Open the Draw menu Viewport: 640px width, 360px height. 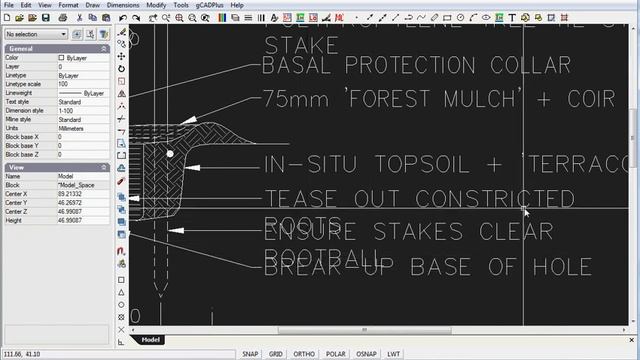point(93,5)
